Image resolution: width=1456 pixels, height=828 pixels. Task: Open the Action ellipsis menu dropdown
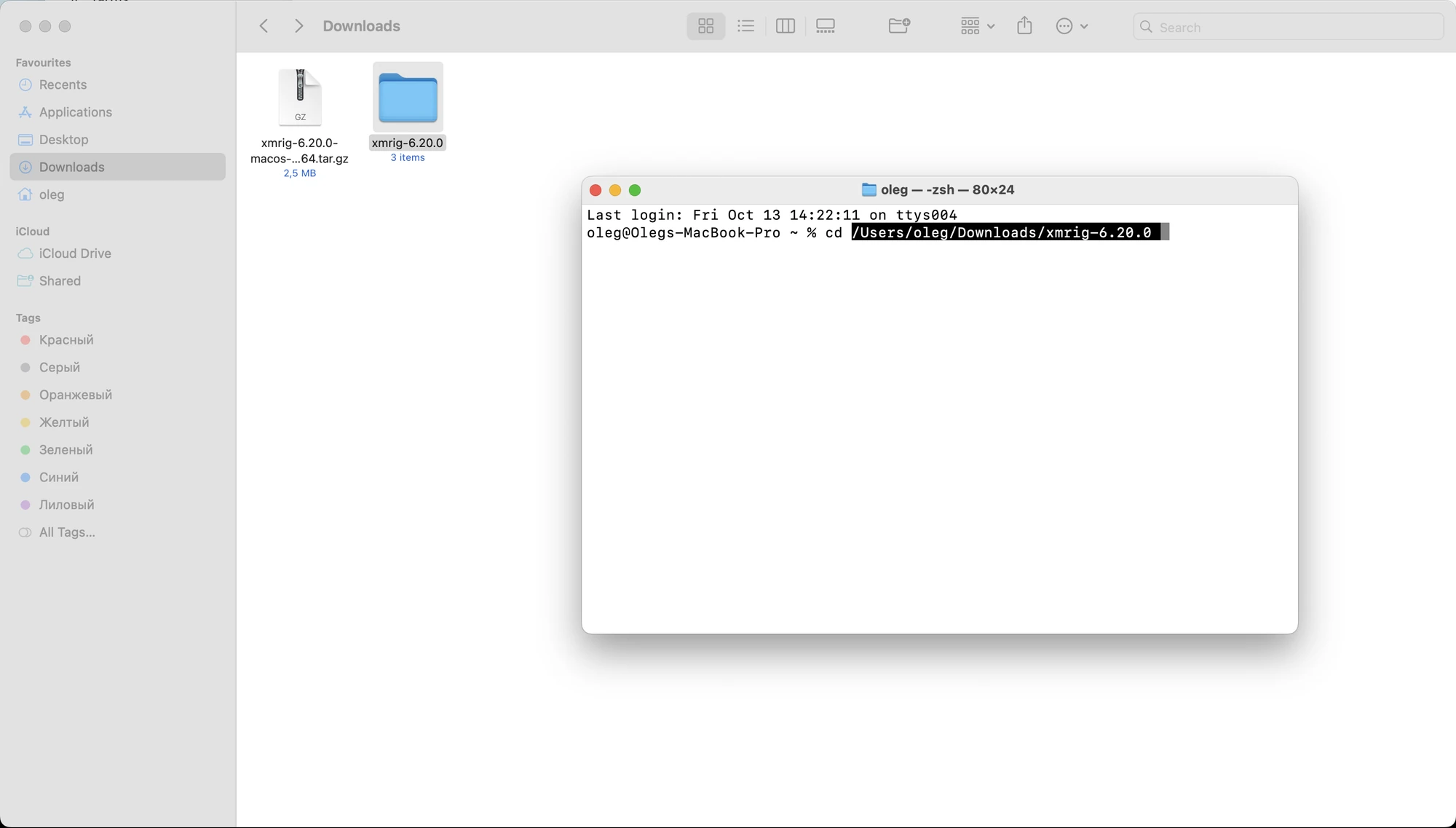pos(1072,26)
